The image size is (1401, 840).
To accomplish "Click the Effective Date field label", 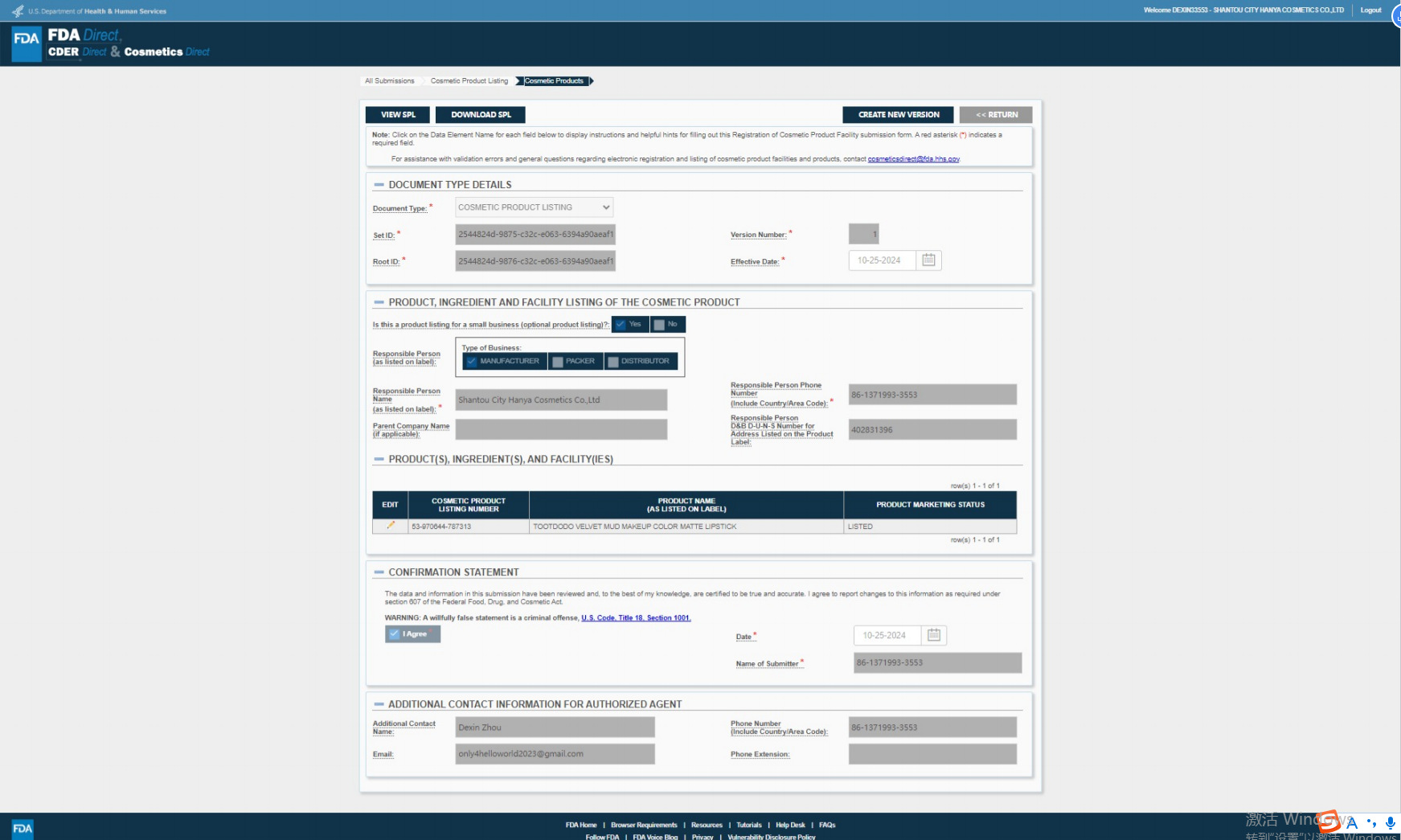I will 755,262.
